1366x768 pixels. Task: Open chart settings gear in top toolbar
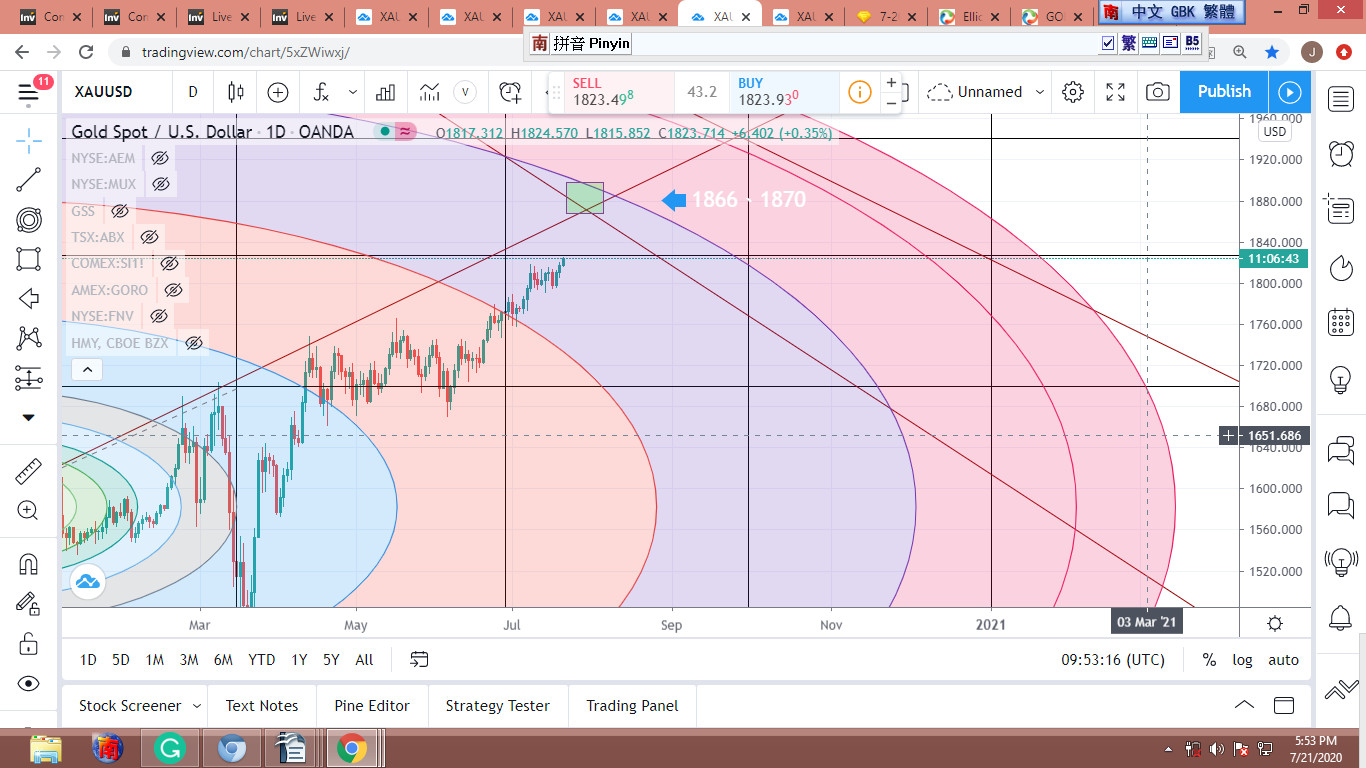1073,92
